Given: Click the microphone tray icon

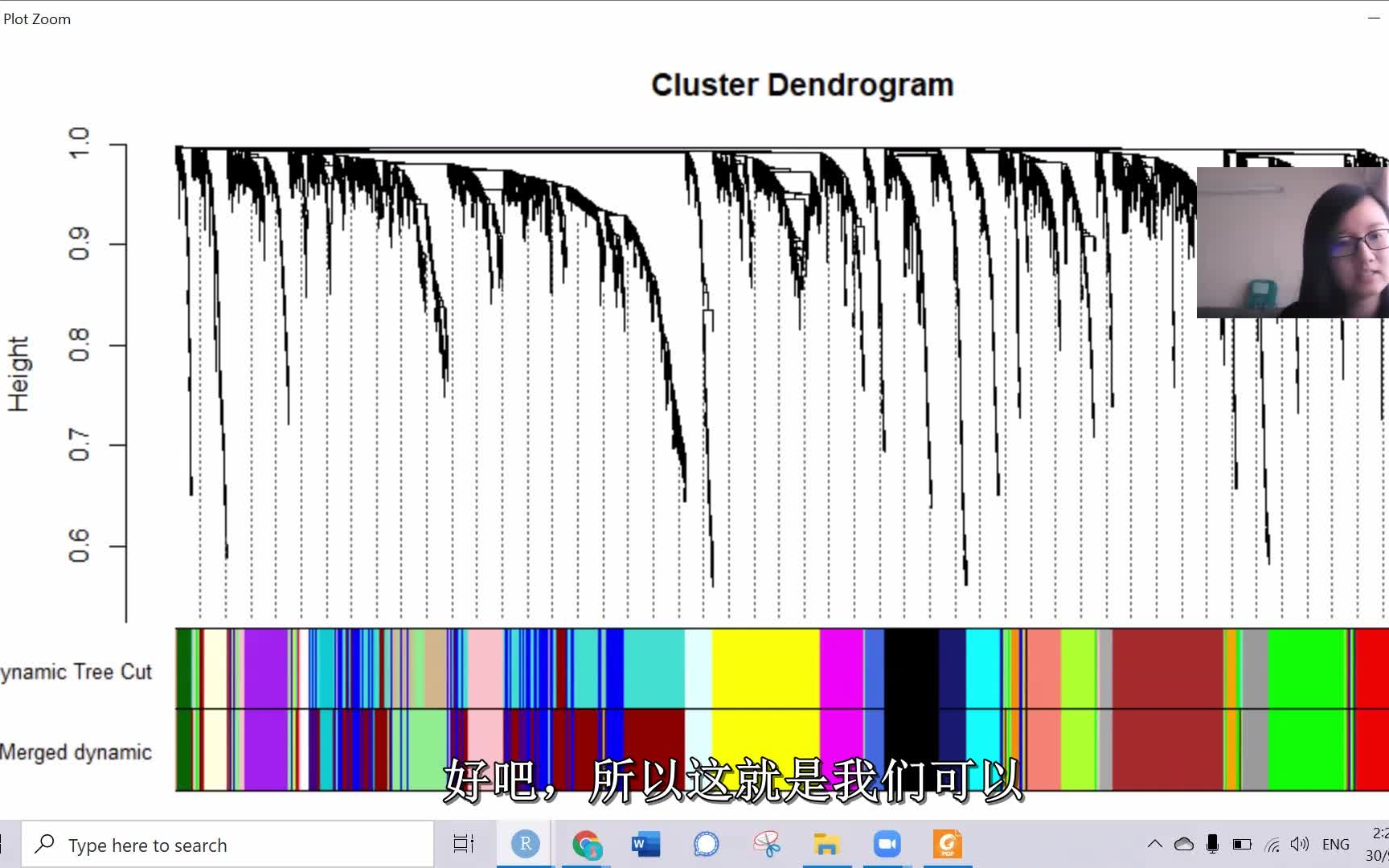Looking at the screenshot, I should coord(1212,844).
